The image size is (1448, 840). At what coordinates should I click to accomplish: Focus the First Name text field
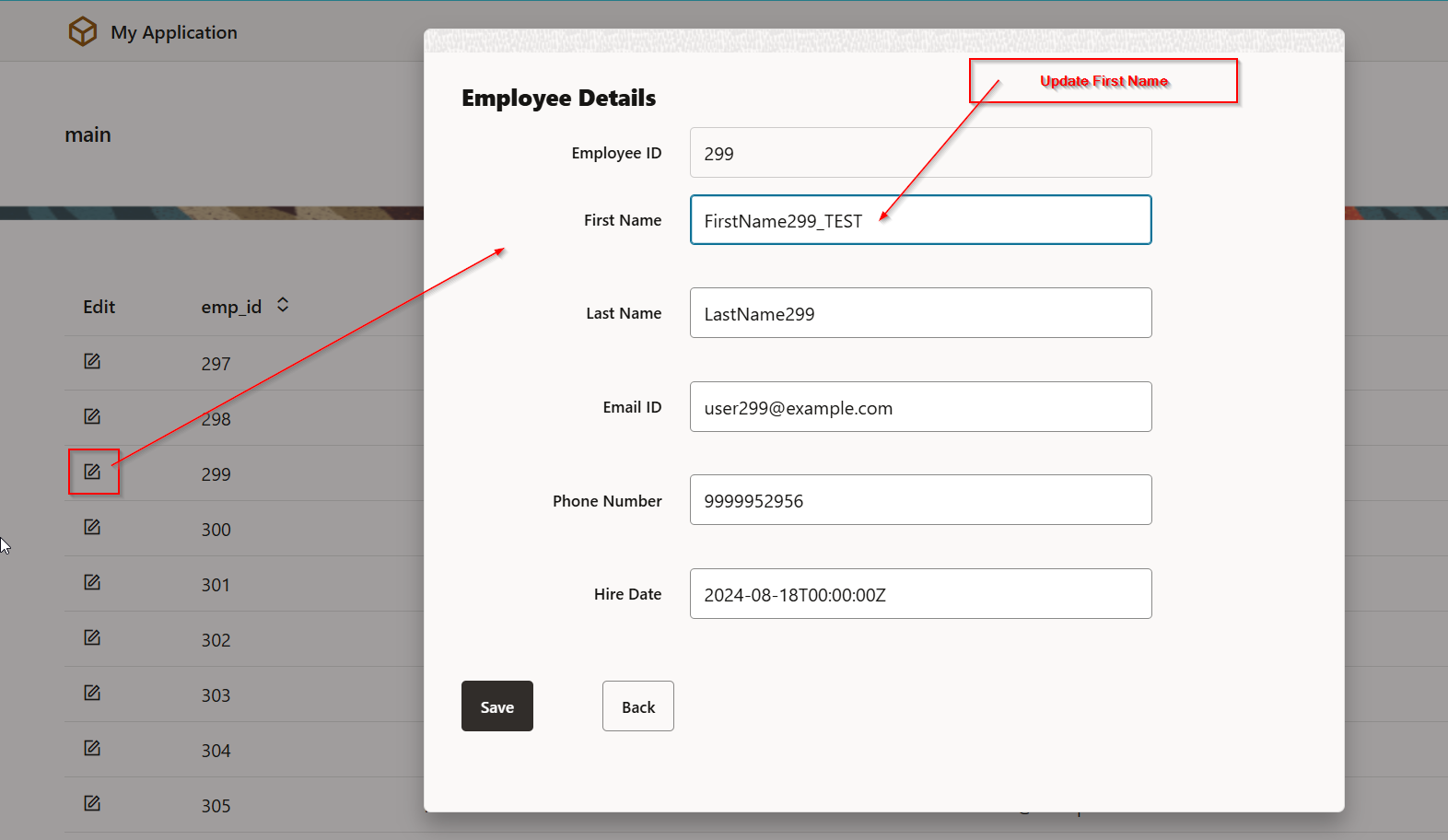(920, 220)
